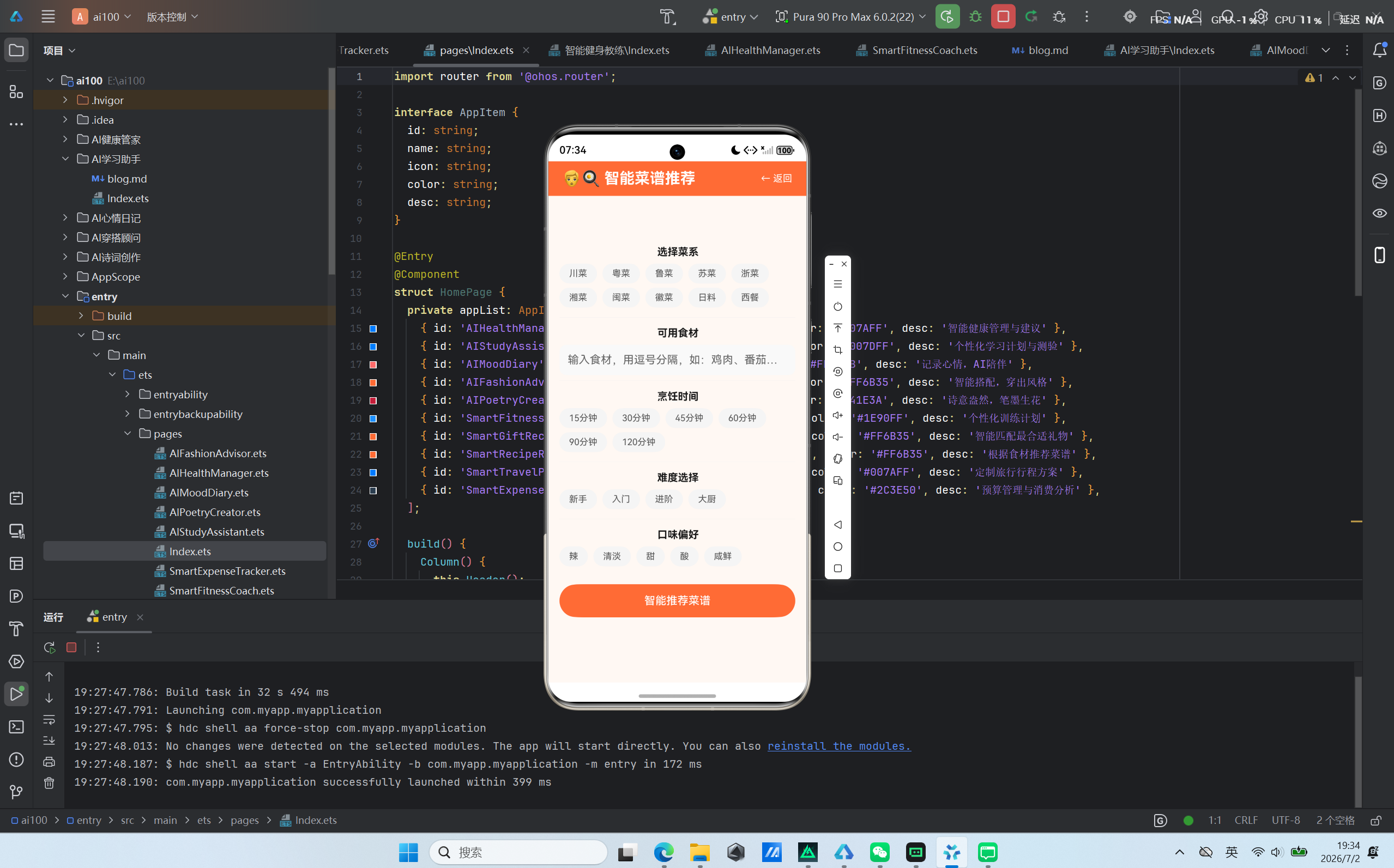Click the reinstall the modules link
This screenshot has width=1394, height=868.
(x=838, y=746)
